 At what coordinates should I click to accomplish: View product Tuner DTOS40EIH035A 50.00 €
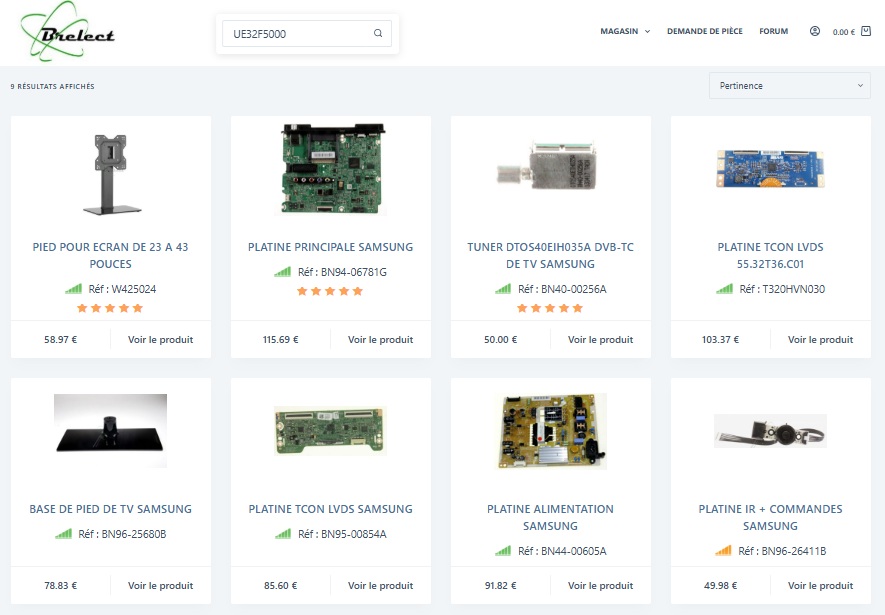click(601, 340)
